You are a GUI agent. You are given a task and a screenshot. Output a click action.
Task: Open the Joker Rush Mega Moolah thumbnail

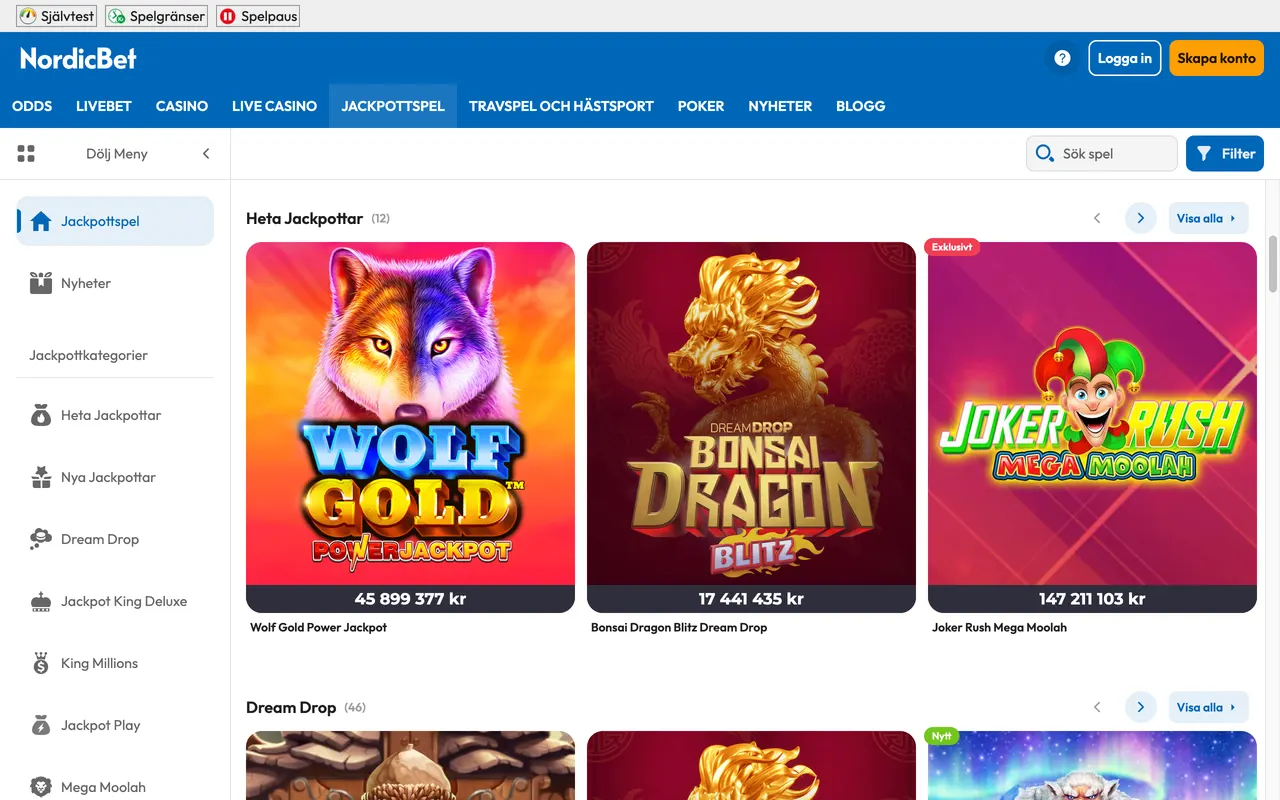click(x=1092, y=414)
